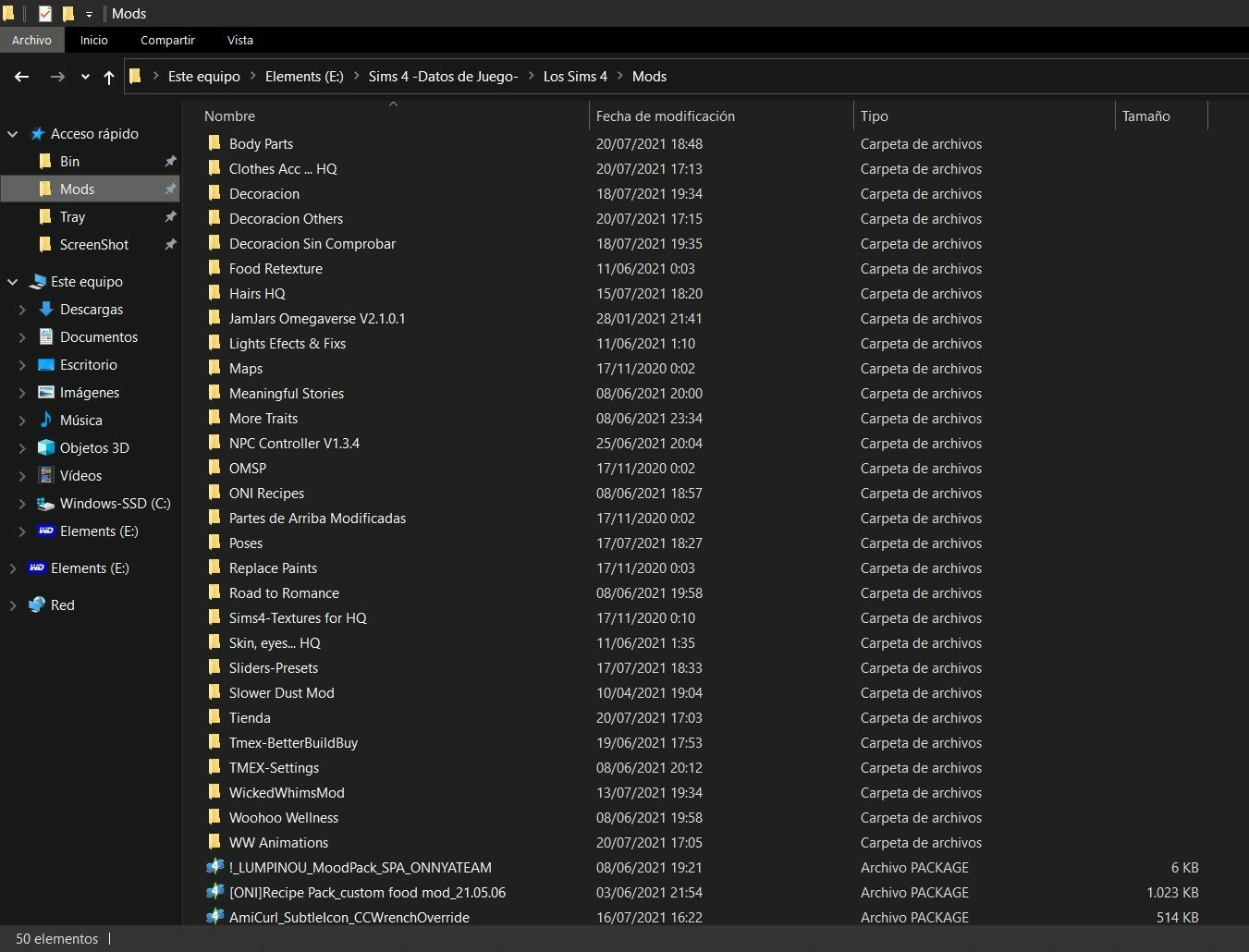Select the WW Animations folder name
Image resolution: width=1249 pixels, height=952 pixels.
[279, 842]
